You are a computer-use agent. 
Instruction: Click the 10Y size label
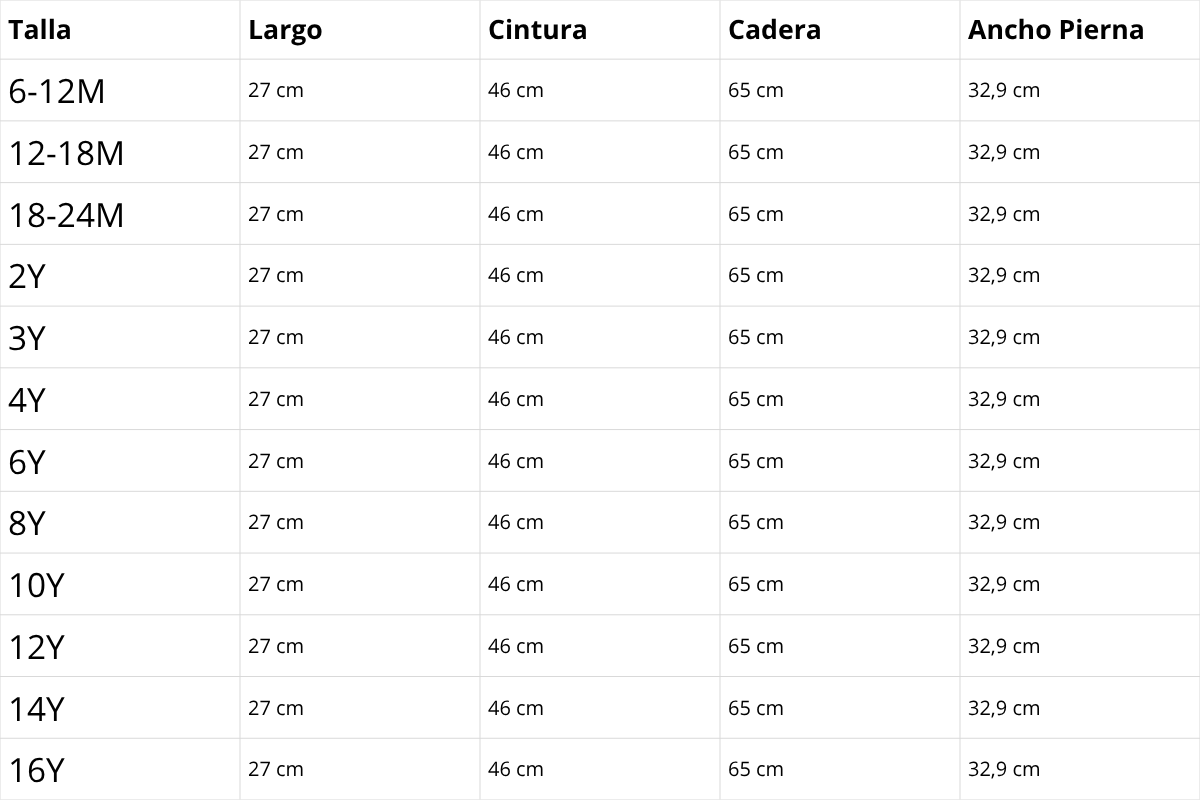click(36, 585)
